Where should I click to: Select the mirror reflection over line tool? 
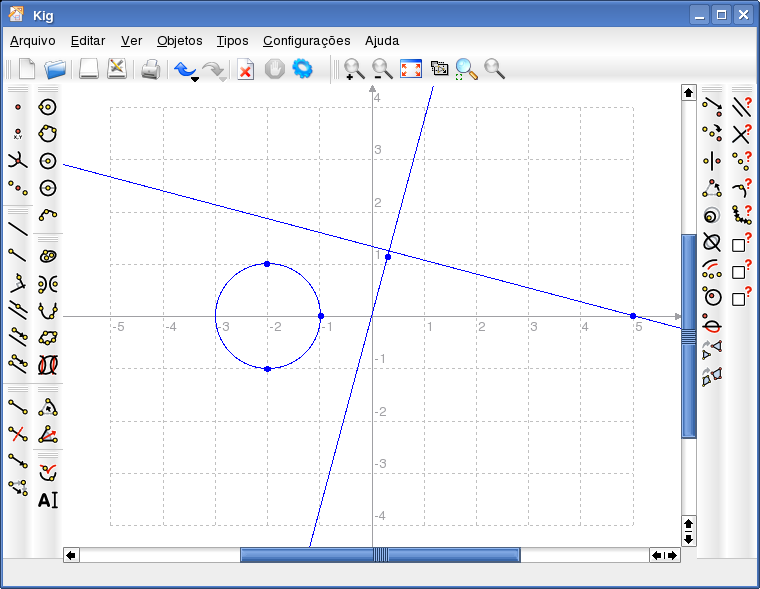pos(712,161)
